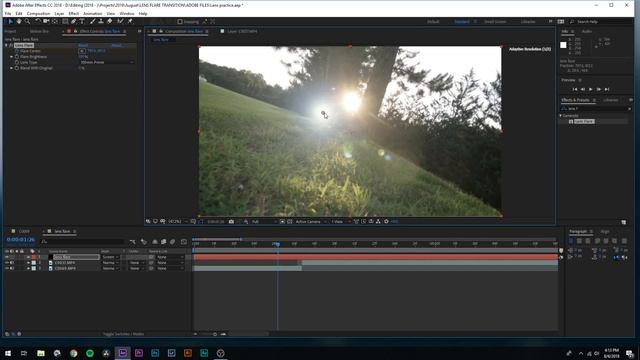Toggle the Lens Type stopwatch

(x=17, y=62)
